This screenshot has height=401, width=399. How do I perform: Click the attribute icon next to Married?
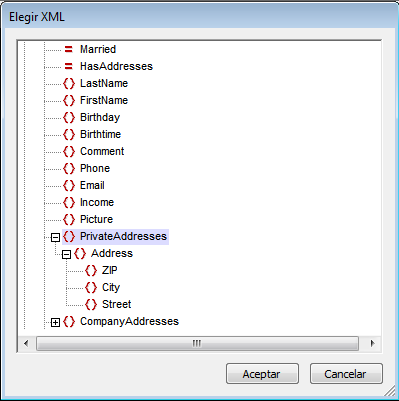point(69,49)
